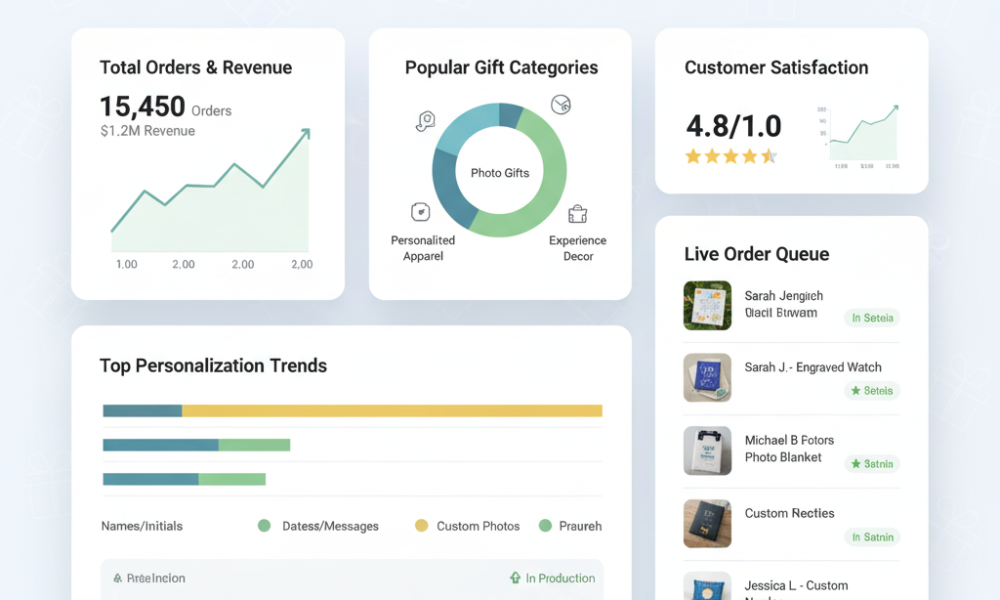Select the icon at top-left of donut chart
Viewport: 1000px width, 600px height.
coord(425,121)
